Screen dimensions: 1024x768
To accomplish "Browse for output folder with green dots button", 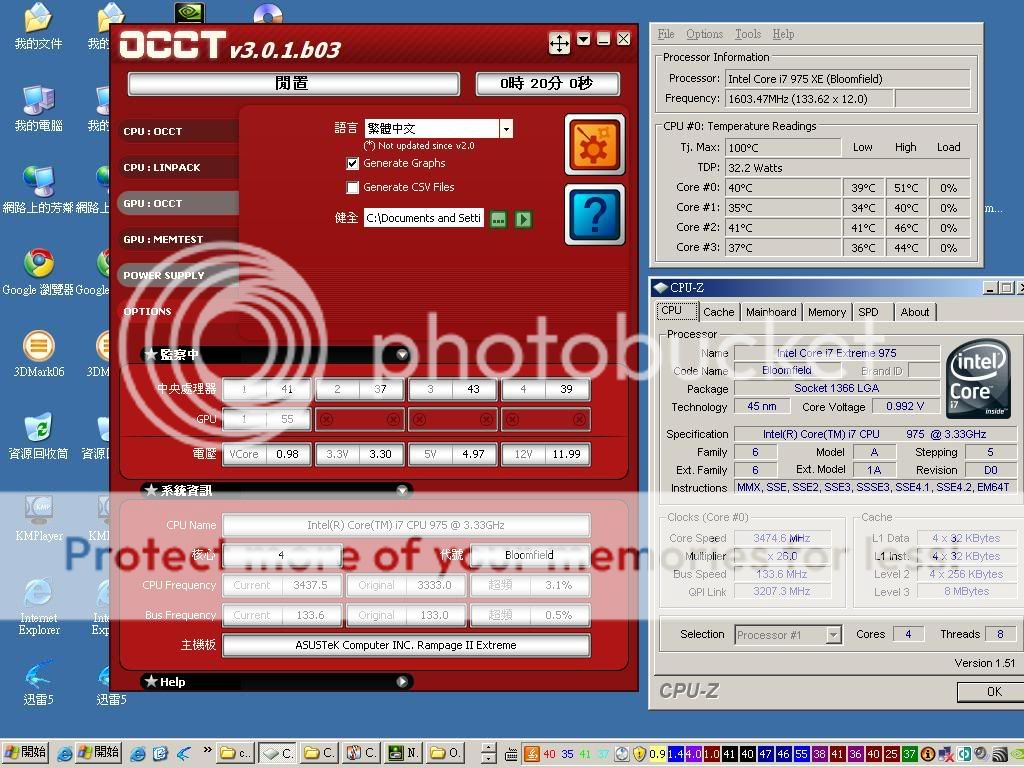I will tap(498, 219).
